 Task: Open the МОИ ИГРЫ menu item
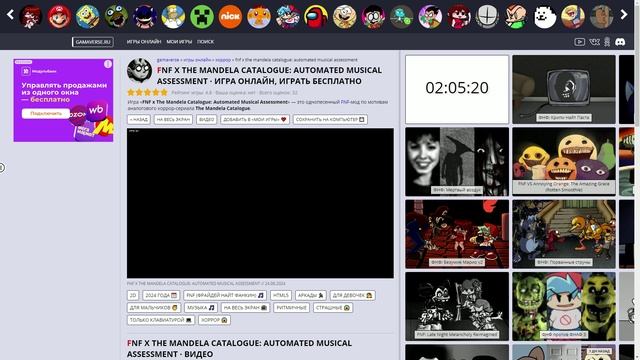click(179, 42)
